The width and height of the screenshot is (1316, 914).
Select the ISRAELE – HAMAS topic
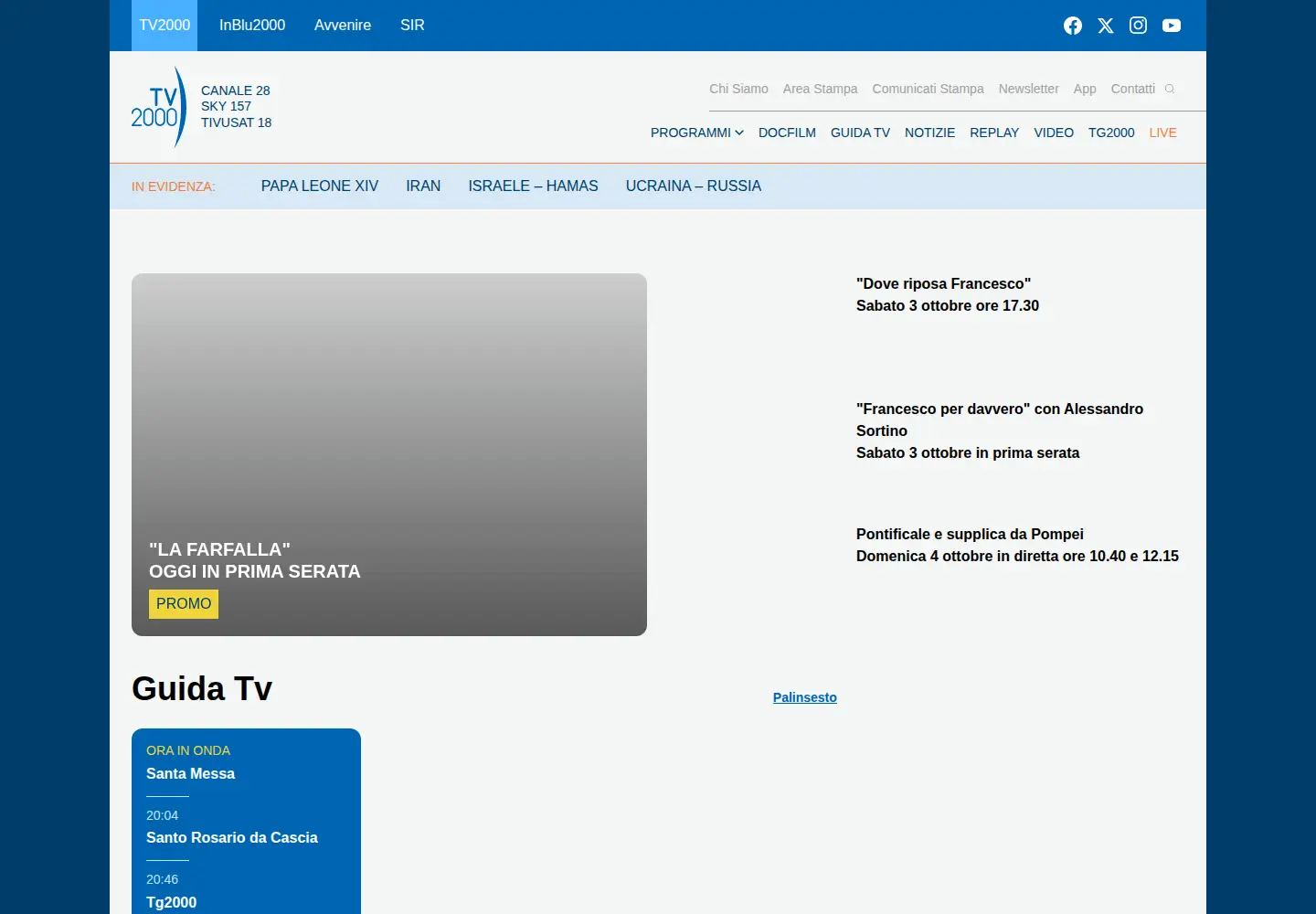[x=533, y=186]
